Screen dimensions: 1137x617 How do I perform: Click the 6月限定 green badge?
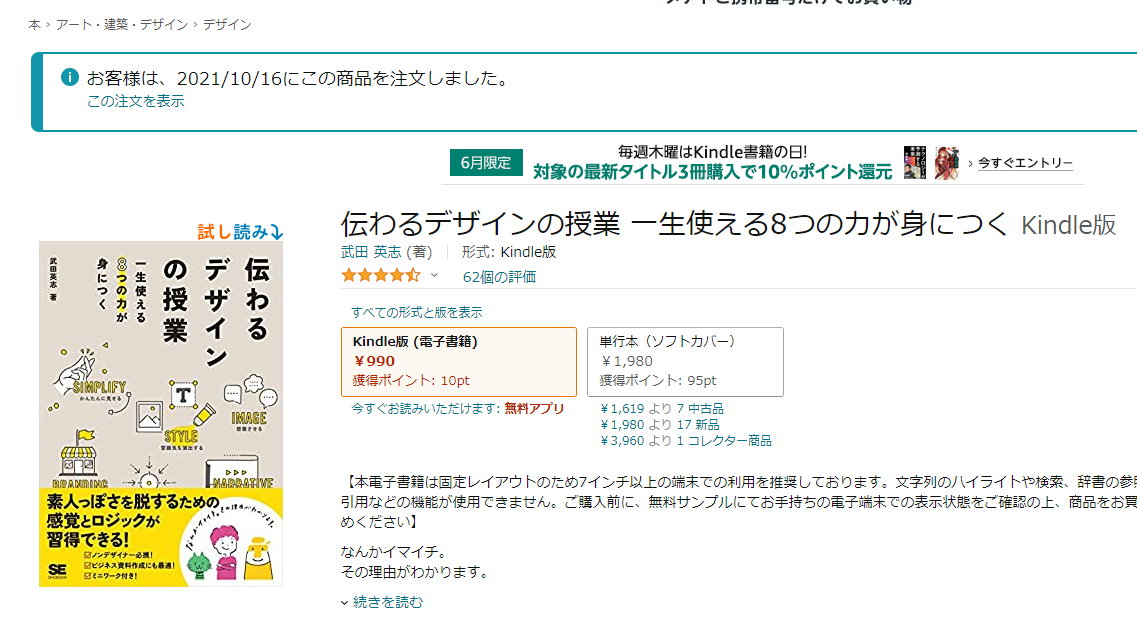coord(486,162)
